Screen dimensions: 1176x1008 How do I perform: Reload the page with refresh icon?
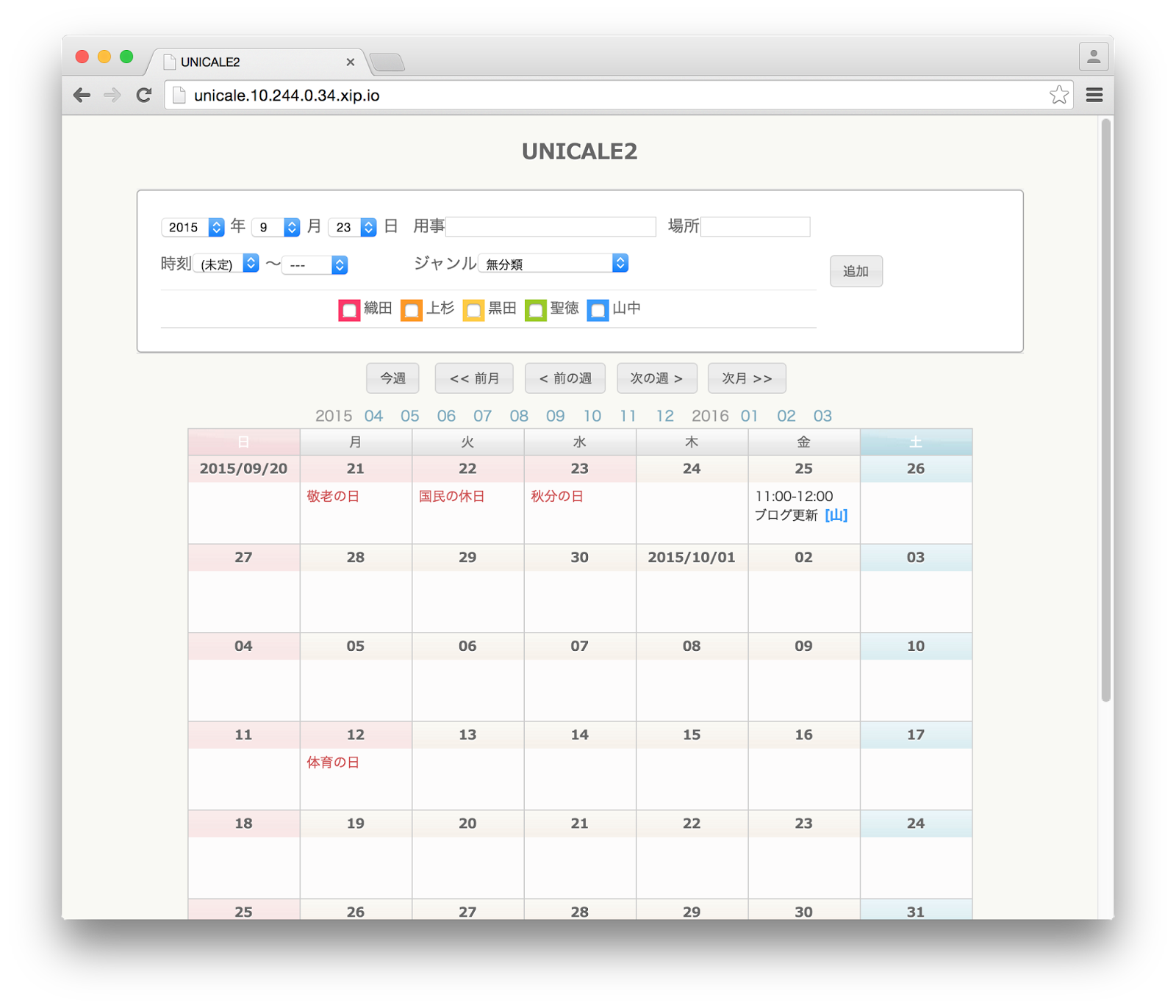click(x=144, y=95)
